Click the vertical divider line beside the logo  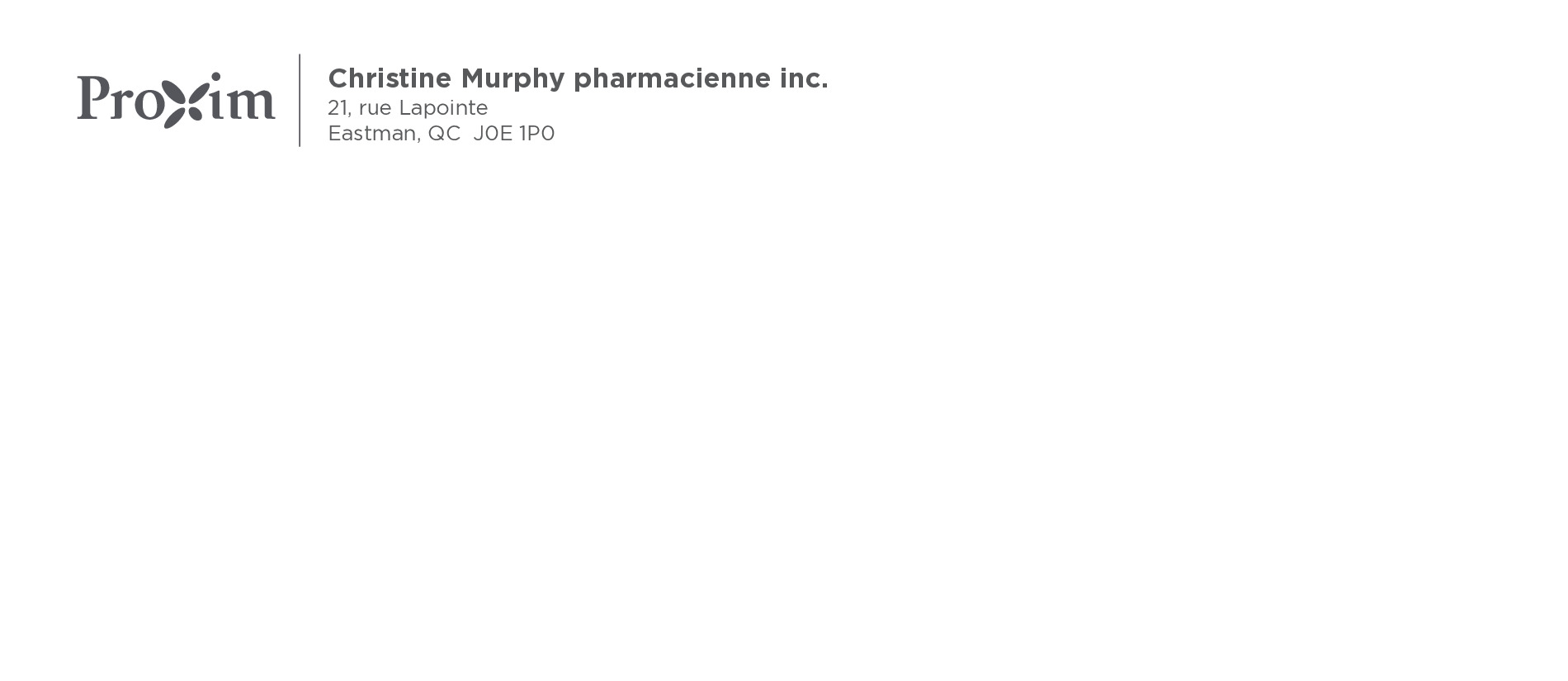[300, 100]
